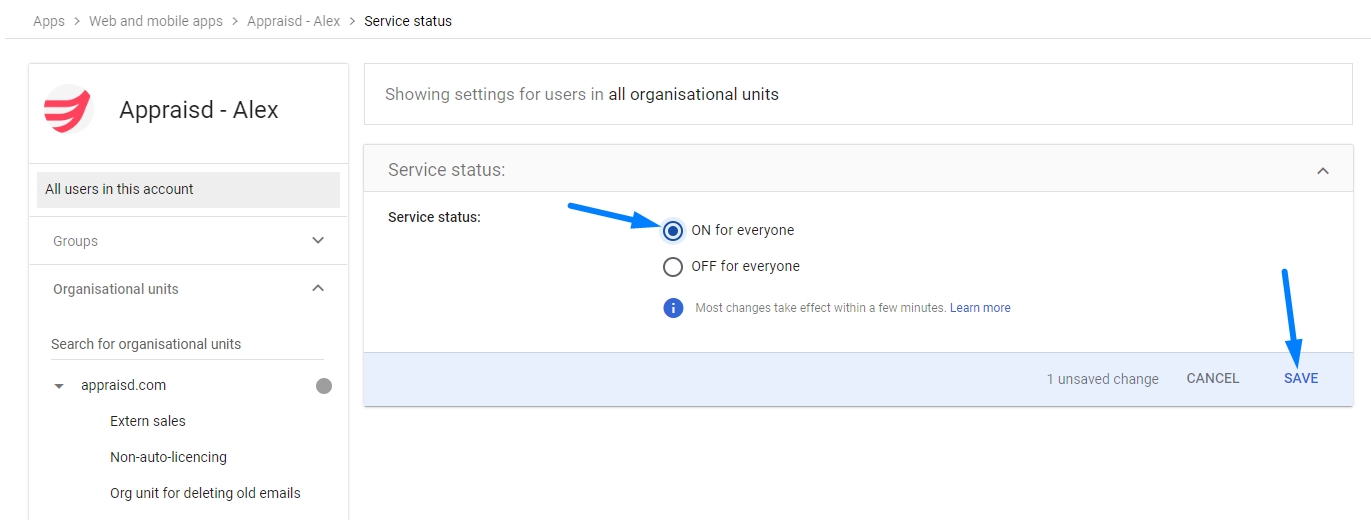Click Search for organisational units field
Screen dimensions: 1371x520
[187, 344]
